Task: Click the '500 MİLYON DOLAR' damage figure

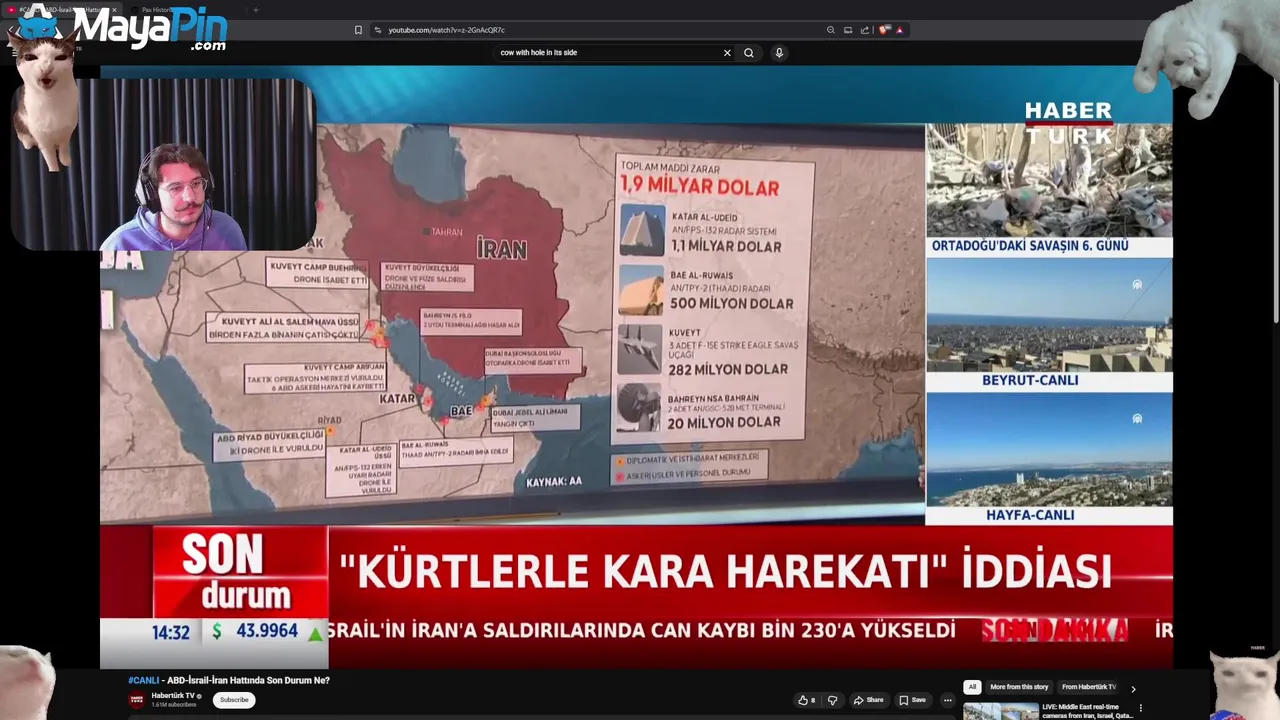Action: [x=731, y=303]
